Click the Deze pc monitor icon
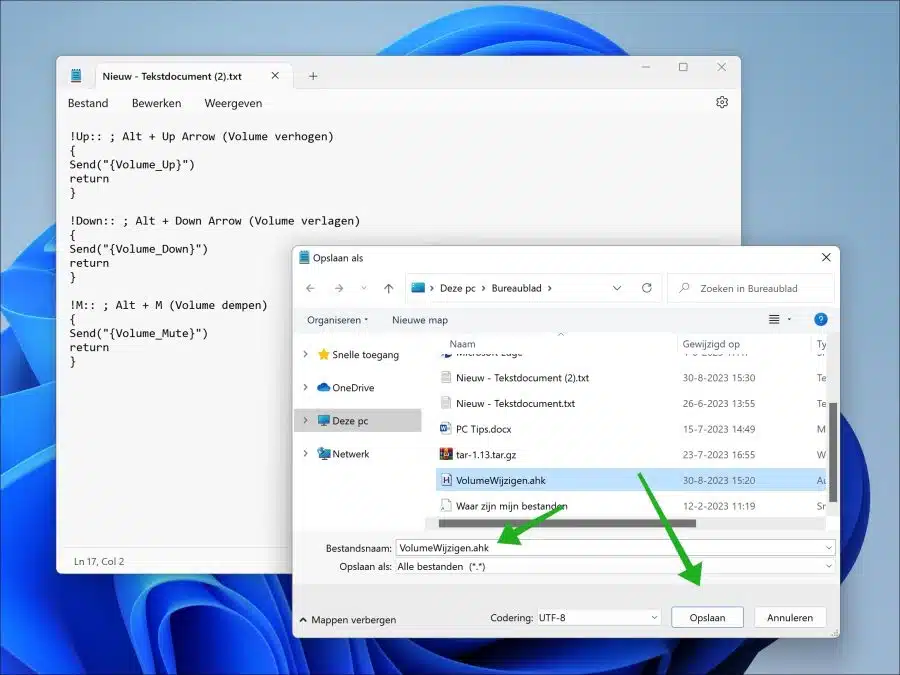Image resolution: width=900 pixels, height=675 pixels. coord(323,421)
